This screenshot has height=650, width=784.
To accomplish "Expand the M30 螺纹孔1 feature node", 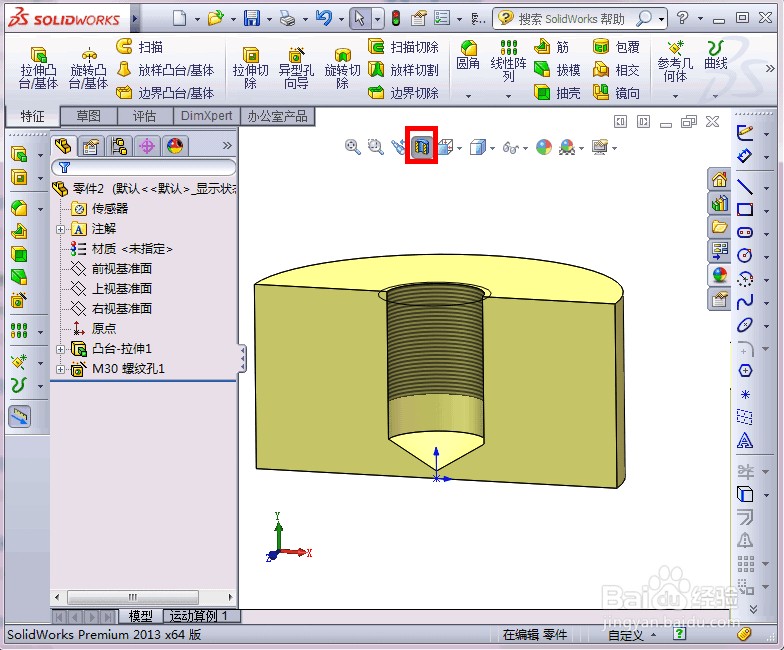I will 60,369.
